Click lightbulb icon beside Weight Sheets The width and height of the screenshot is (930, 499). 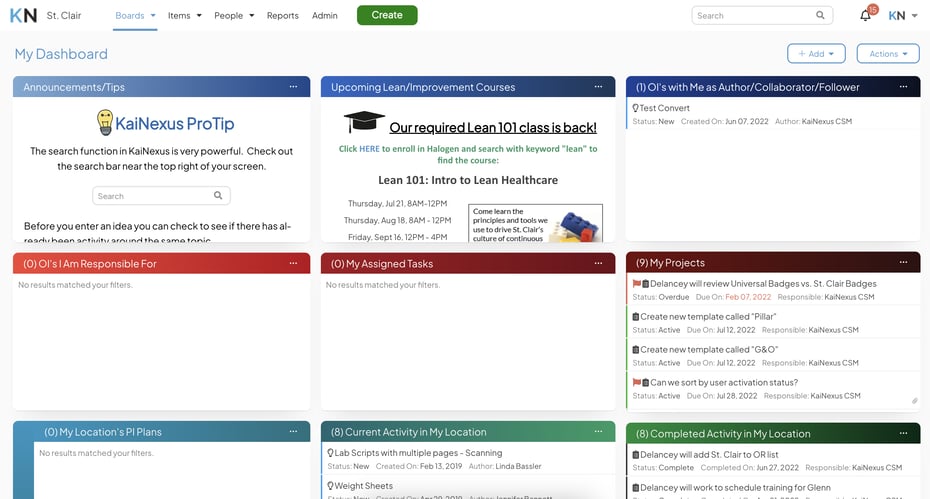click(330, 485)
